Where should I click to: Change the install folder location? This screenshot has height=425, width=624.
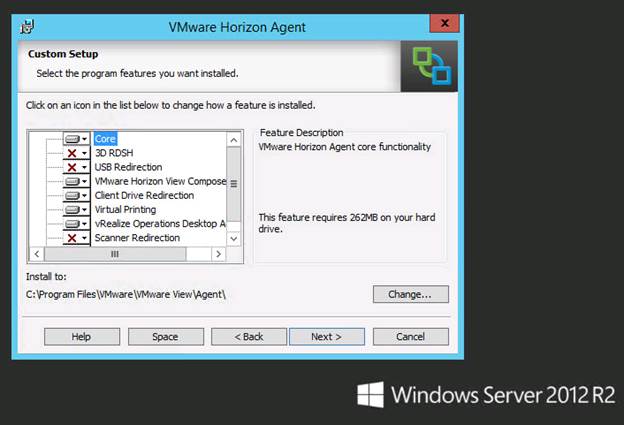411,294
